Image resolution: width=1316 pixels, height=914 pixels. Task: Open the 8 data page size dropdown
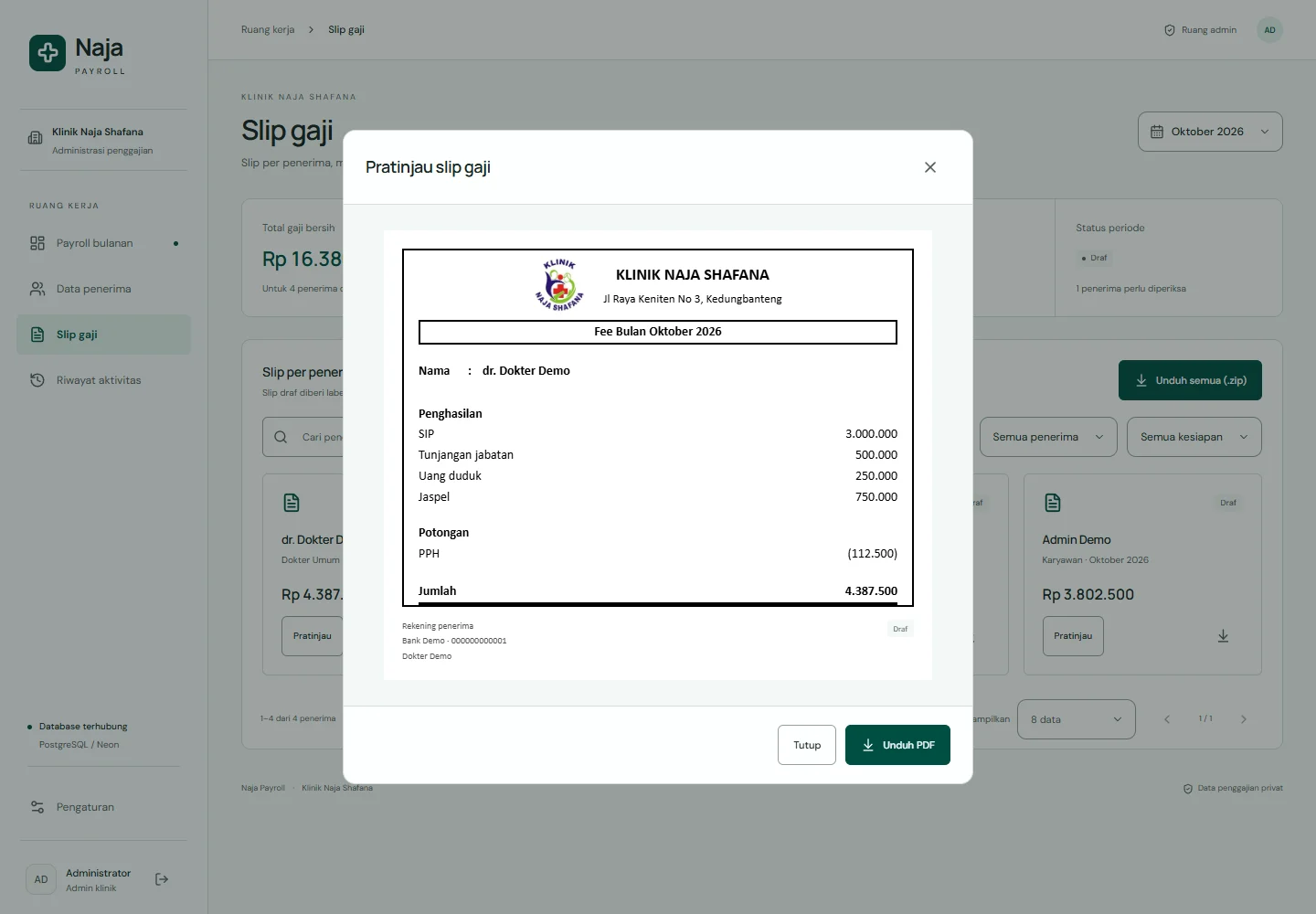(x=1077, y=719)
